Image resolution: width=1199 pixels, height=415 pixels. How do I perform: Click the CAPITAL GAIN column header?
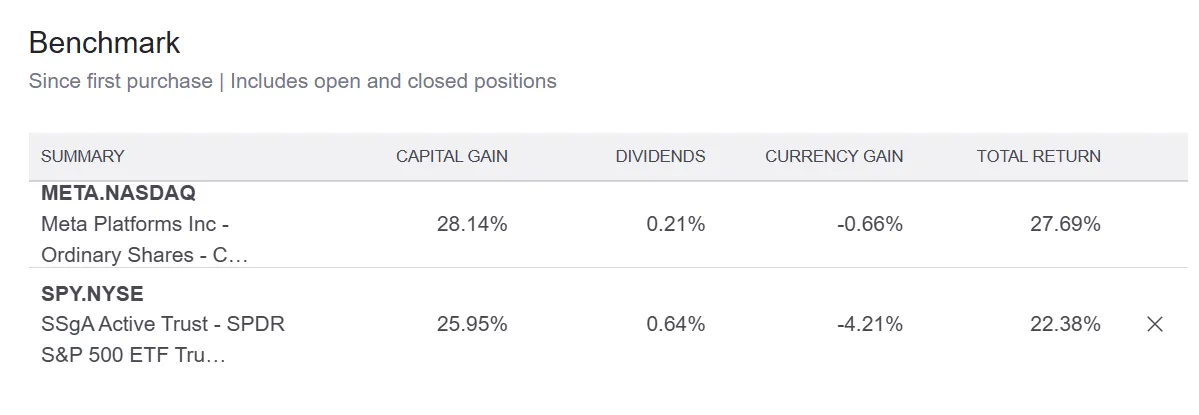tap(451, 156)
